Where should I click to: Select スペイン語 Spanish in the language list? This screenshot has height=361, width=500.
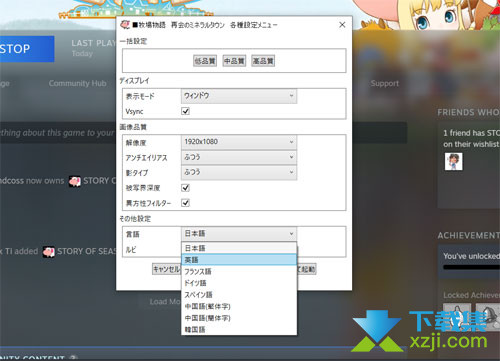coord(239,295)
